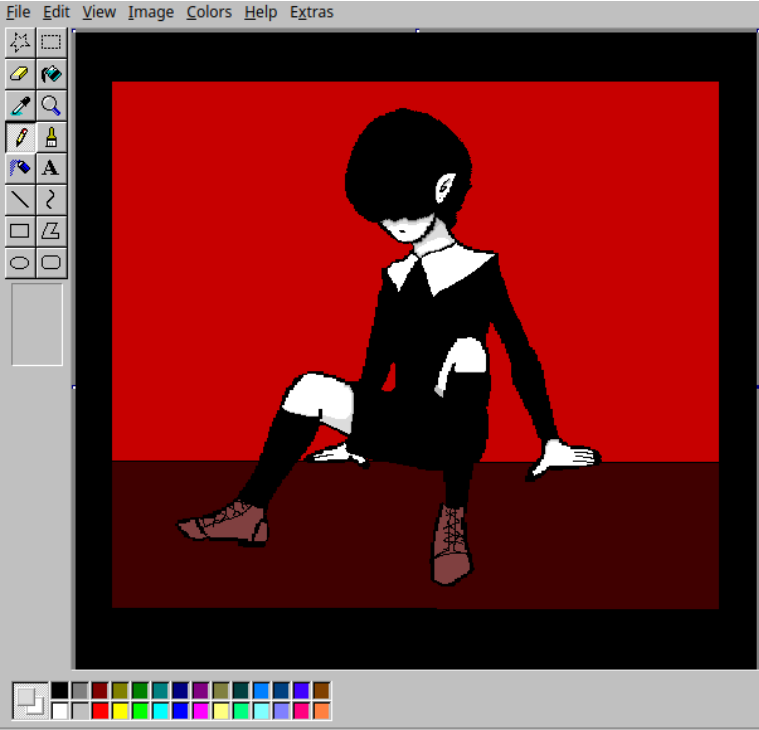Pick the Fill With Color bucket tool

click(x=51, y=73)
